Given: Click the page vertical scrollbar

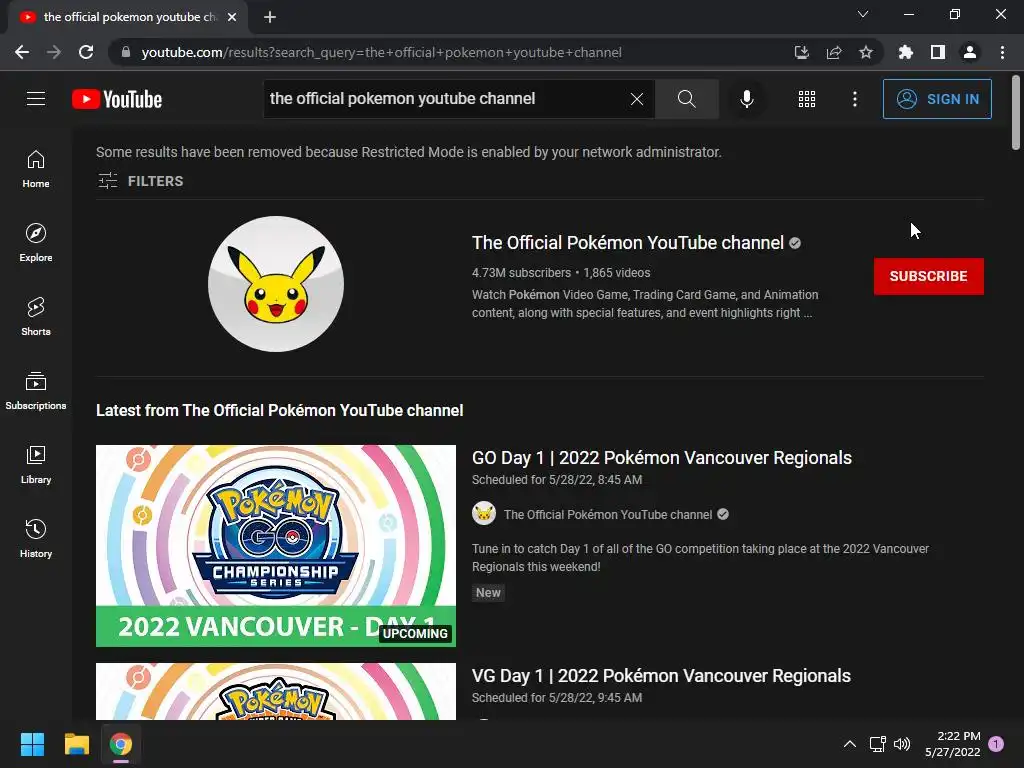Looking at the screenshot, I should (x=1016, y=112).
